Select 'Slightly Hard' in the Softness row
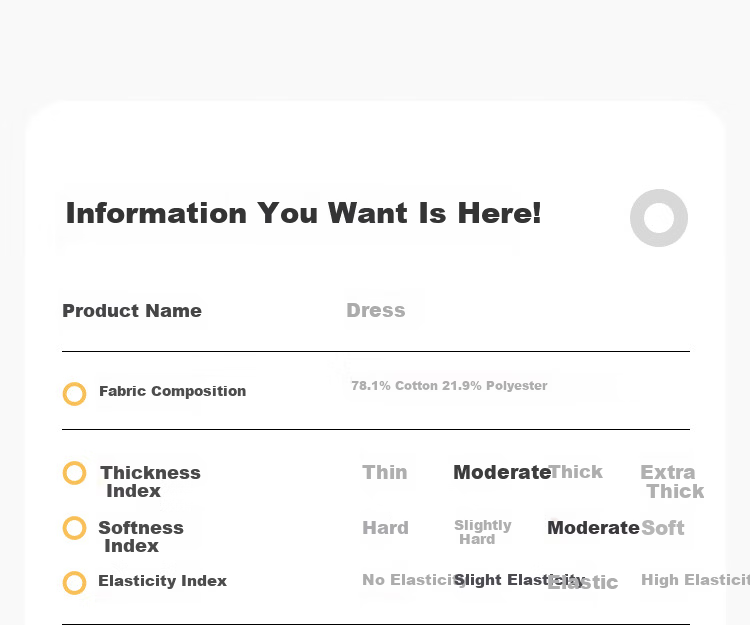 [483, 532]
